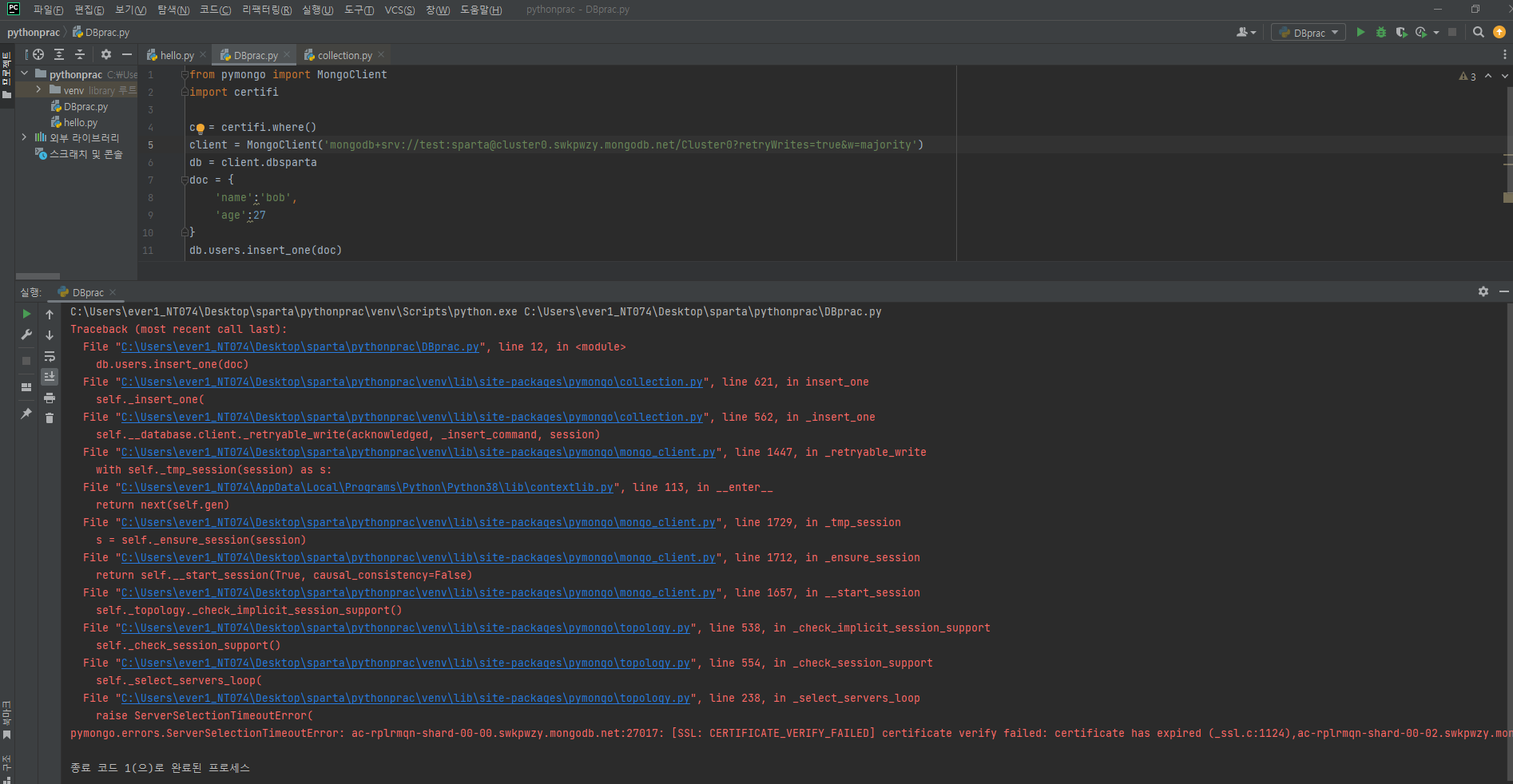Click the restore layout icon in run panel

pos(26,387)
